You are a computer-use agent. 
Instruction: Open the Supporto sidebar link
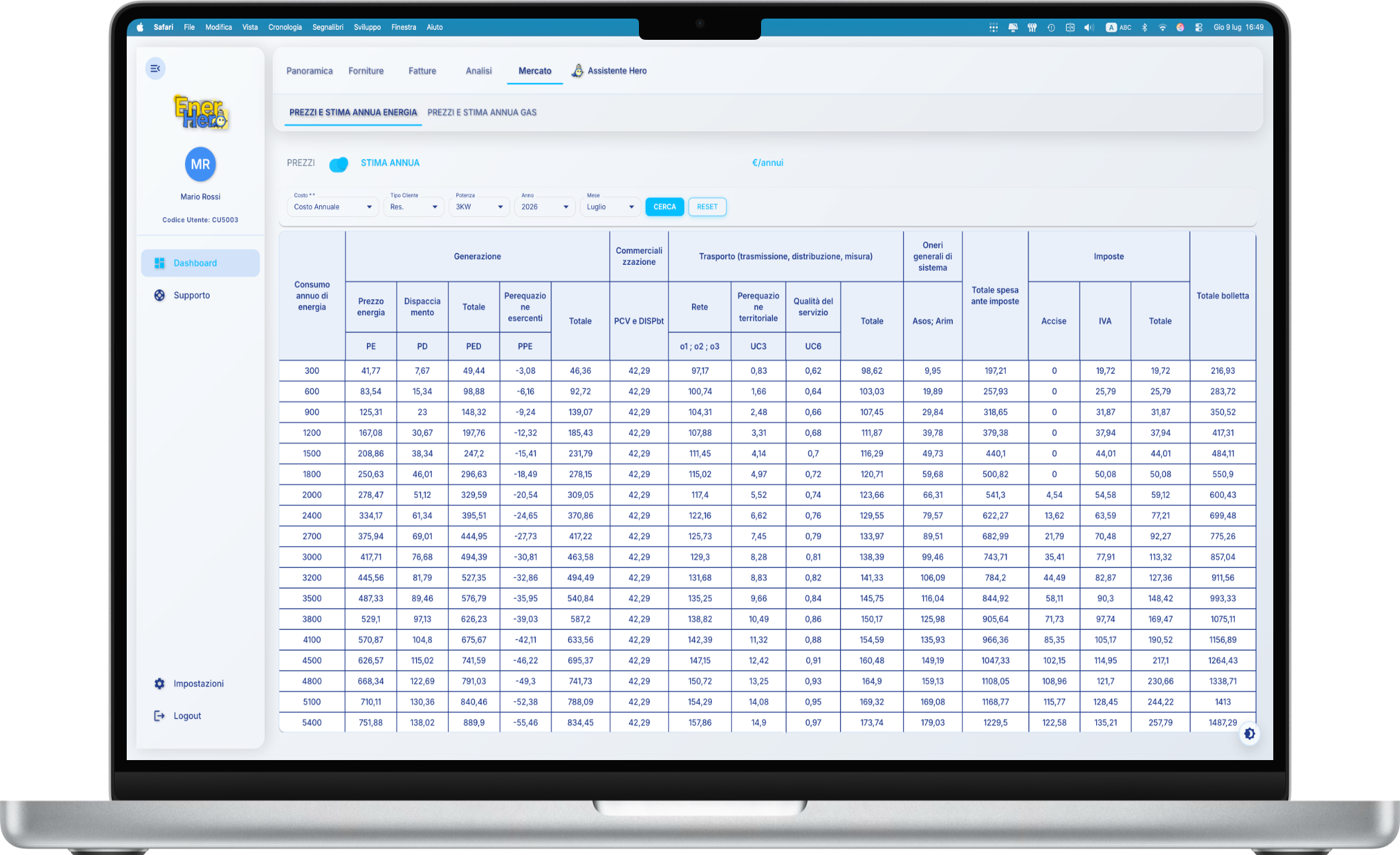pyautogui.click(x=200, y=295)
